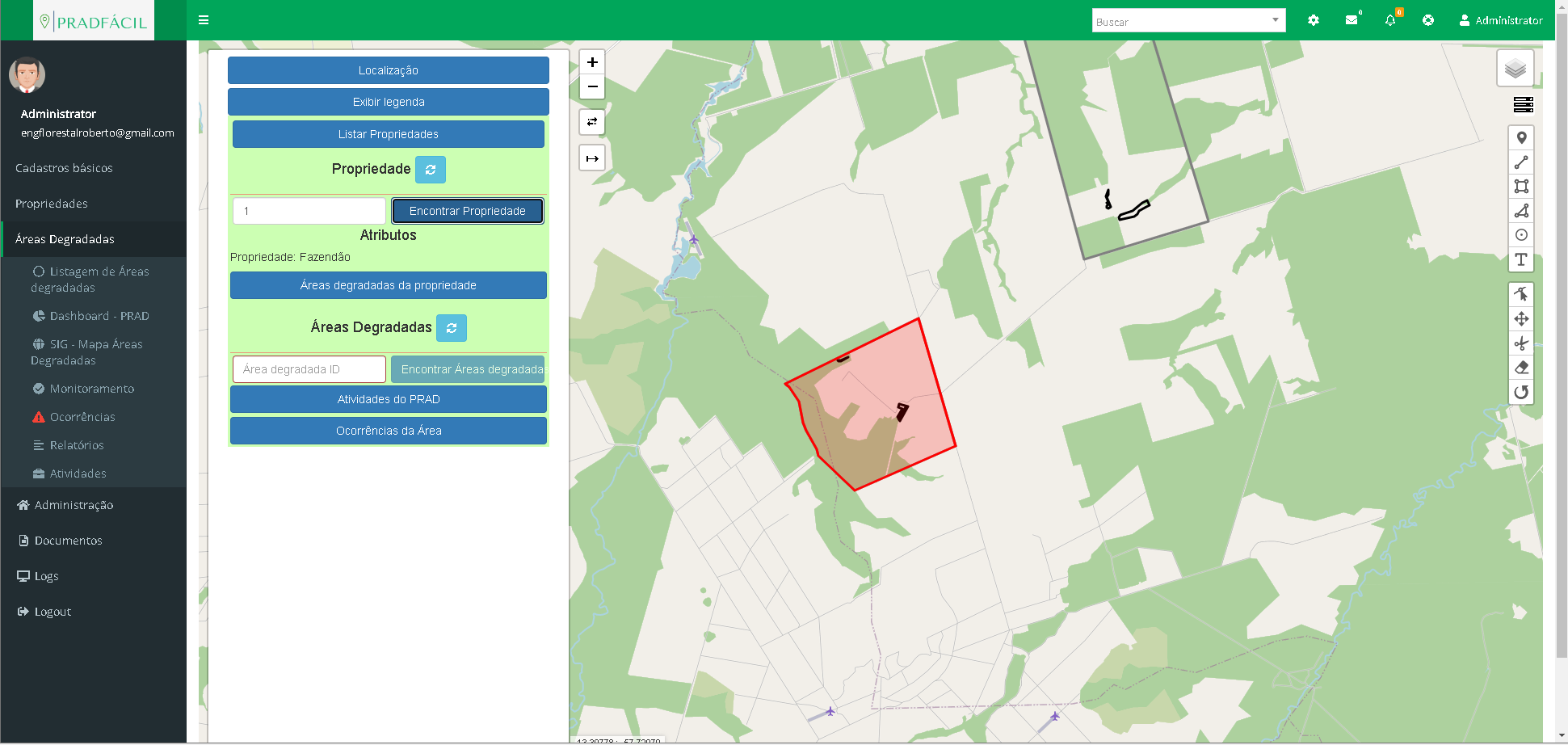
Task: Choose the draw rectangle tool
Action: click(x=1521, y=187)
